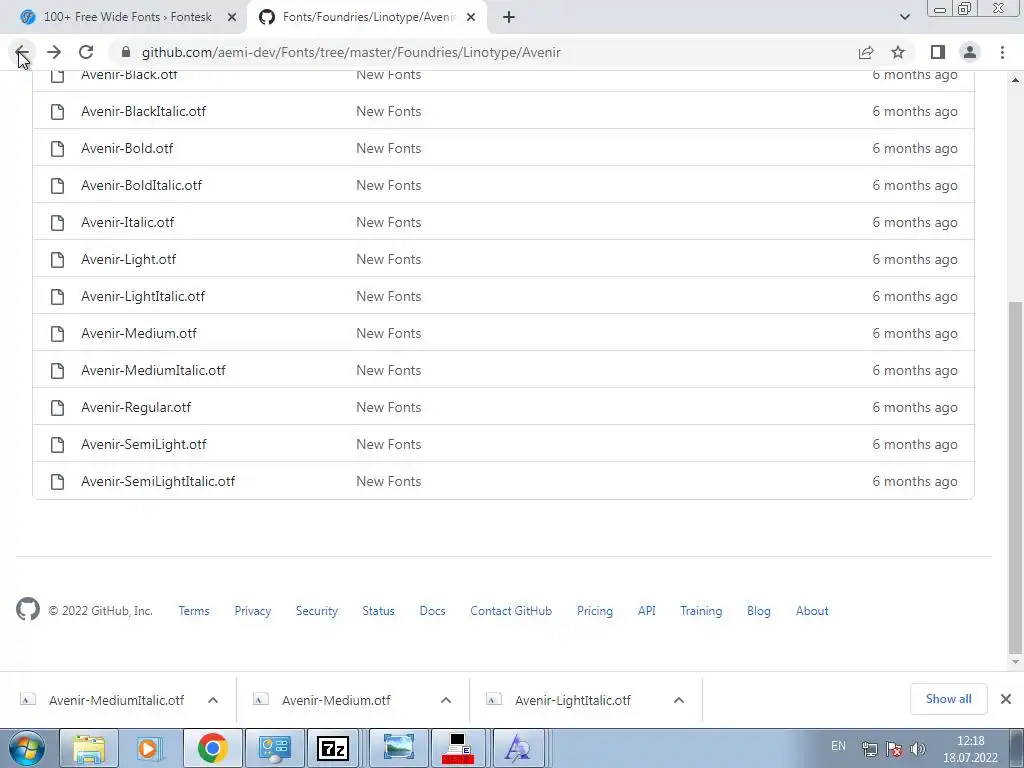1024x768 pixels.
Task: Click the page vertical scrollbar thumb
Action: 1015,477
